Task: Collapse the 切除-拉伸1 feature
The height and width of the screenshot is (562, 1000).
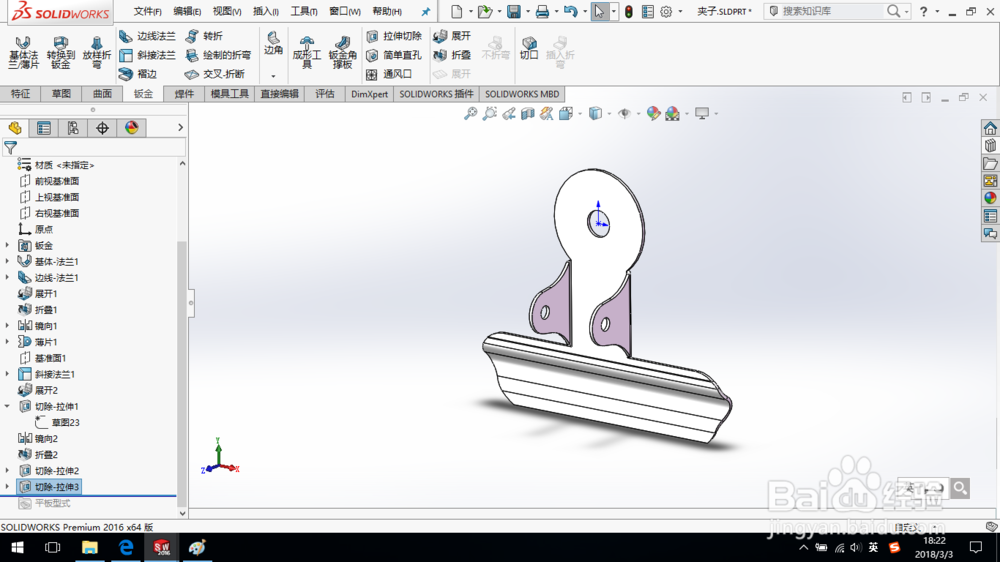Action: click(x=7, y=406)
